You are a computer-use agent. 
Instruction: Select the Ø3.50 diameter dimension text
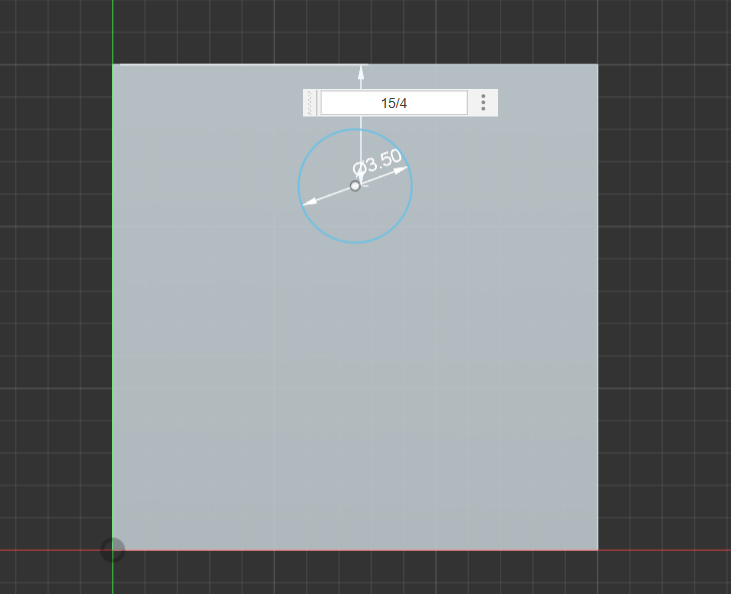pos(378,160)
